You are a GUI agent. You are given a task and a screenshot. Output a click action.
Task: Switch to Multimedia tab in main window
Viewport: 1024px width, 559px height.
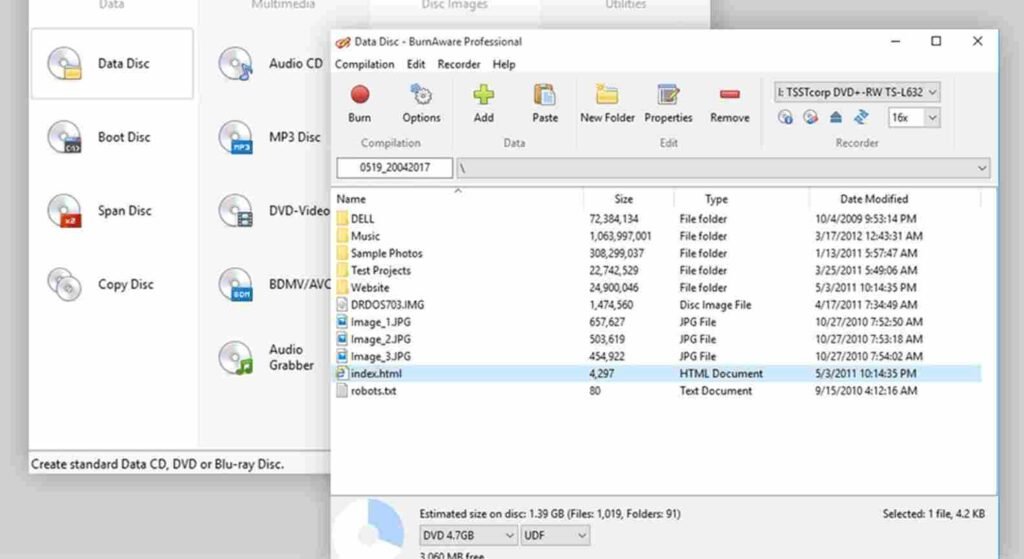[x=283, y=5]
